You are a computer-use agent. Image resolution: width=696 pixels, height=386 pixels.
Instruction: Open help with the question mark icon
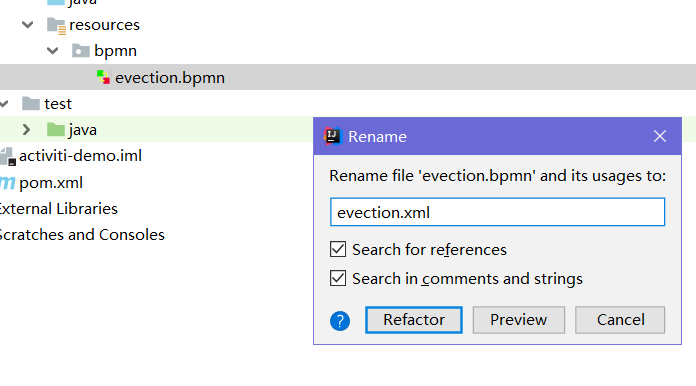340,320
